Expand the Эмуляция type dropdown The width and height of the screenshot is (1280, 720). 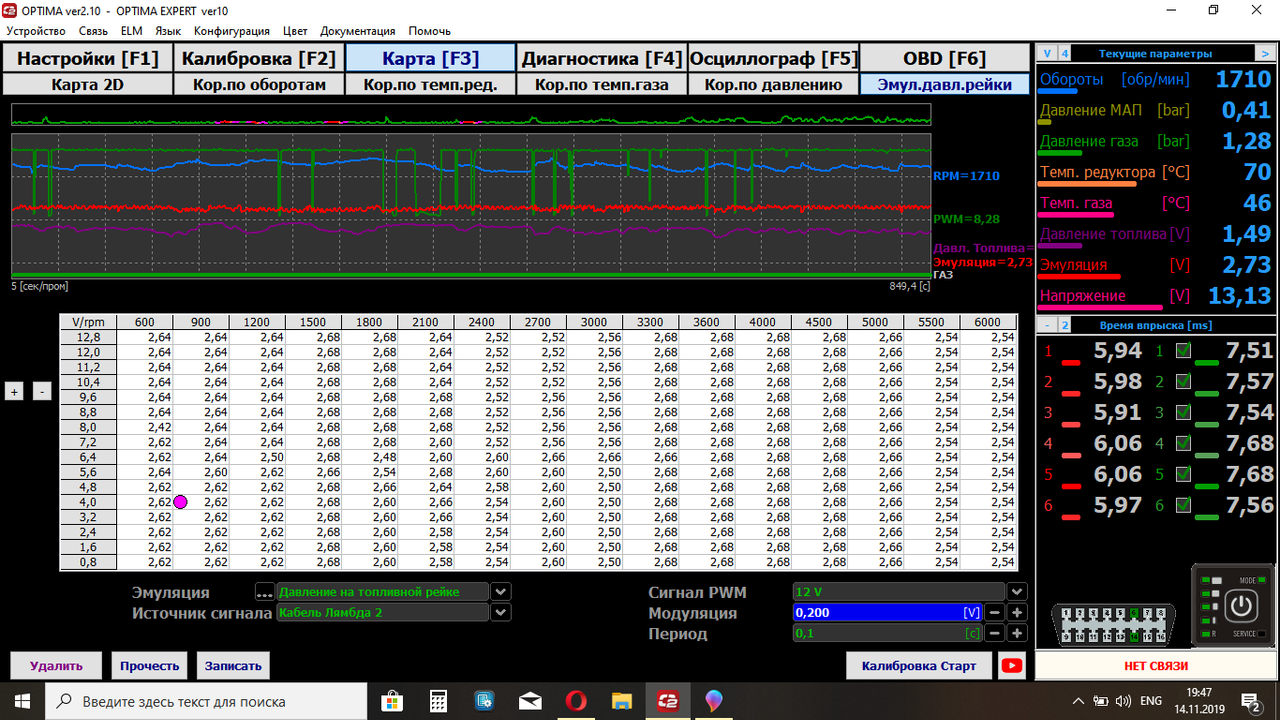(501, 592)
